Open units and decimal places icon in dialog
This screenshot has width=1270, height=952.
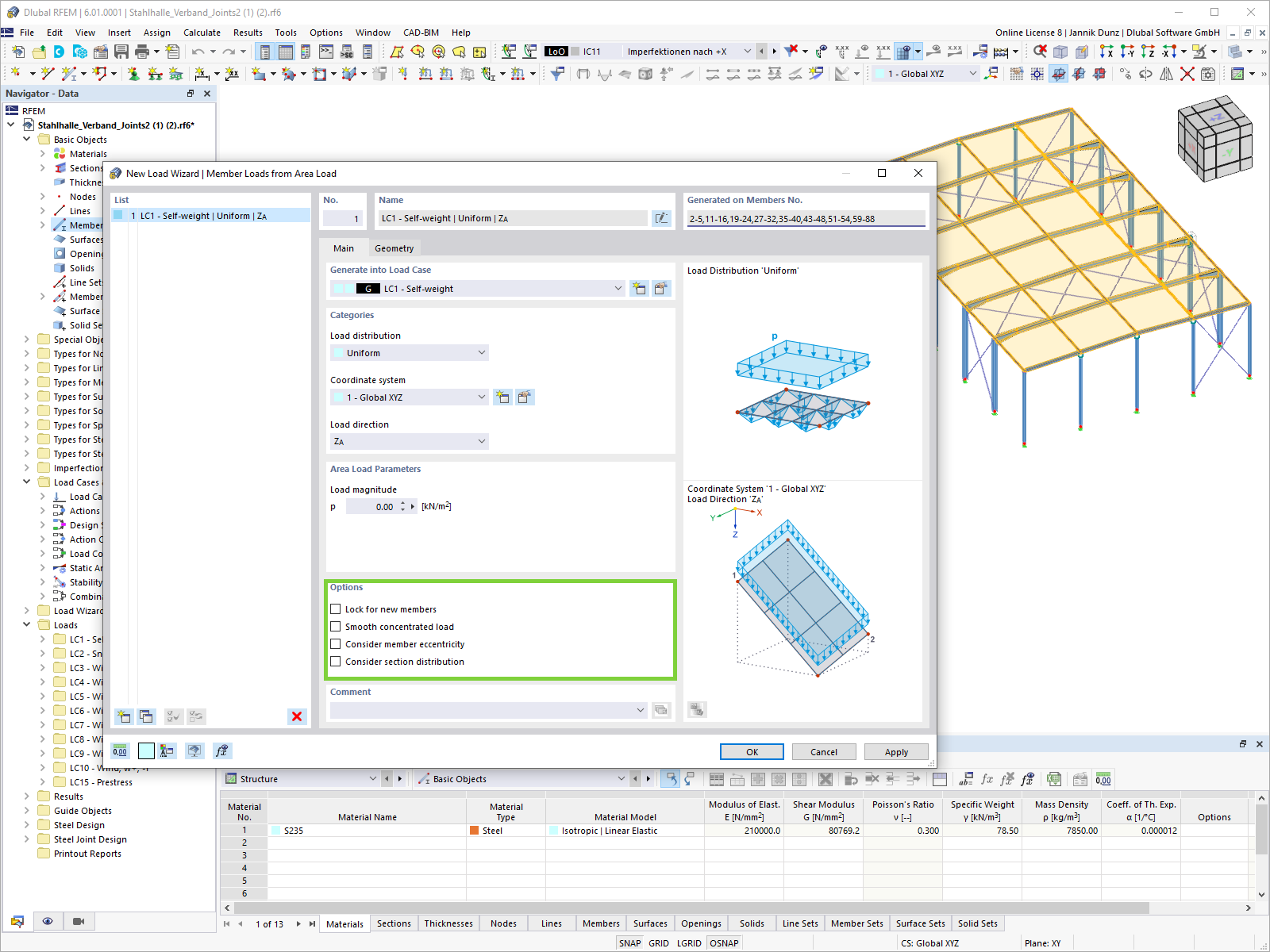click(120, 750)
